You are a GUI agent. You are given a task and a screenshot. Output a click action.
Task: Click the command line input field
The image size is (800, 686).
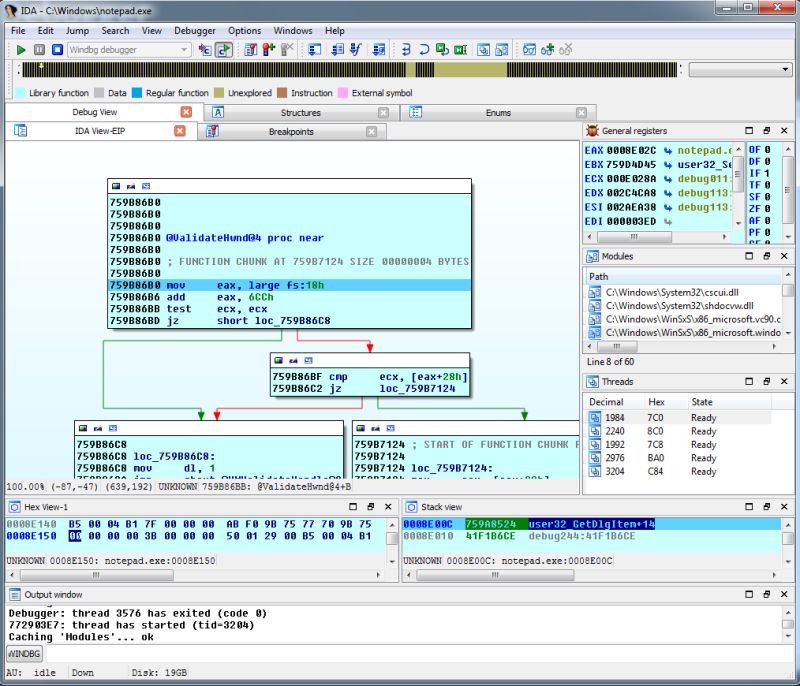[x=419, y=653]
